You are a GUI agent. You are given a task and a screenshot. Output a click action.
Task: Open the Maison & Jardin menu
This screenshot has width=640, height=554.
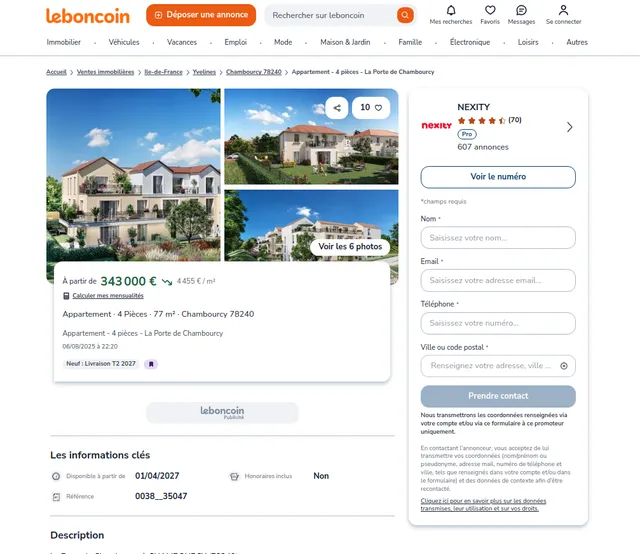tap(345, 42)
